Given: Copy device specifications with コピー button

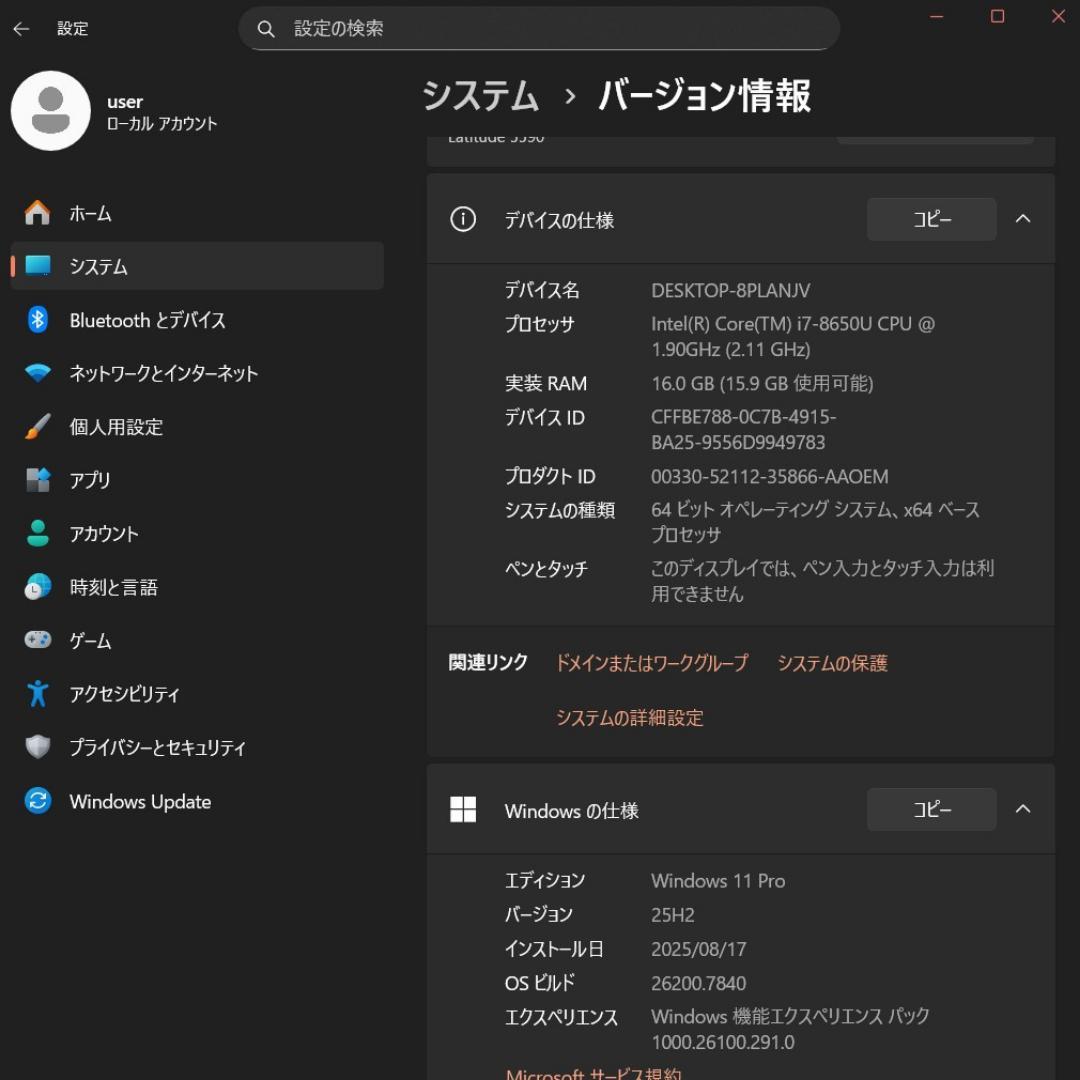Looking at the screenshot, I should coord(931,219).
